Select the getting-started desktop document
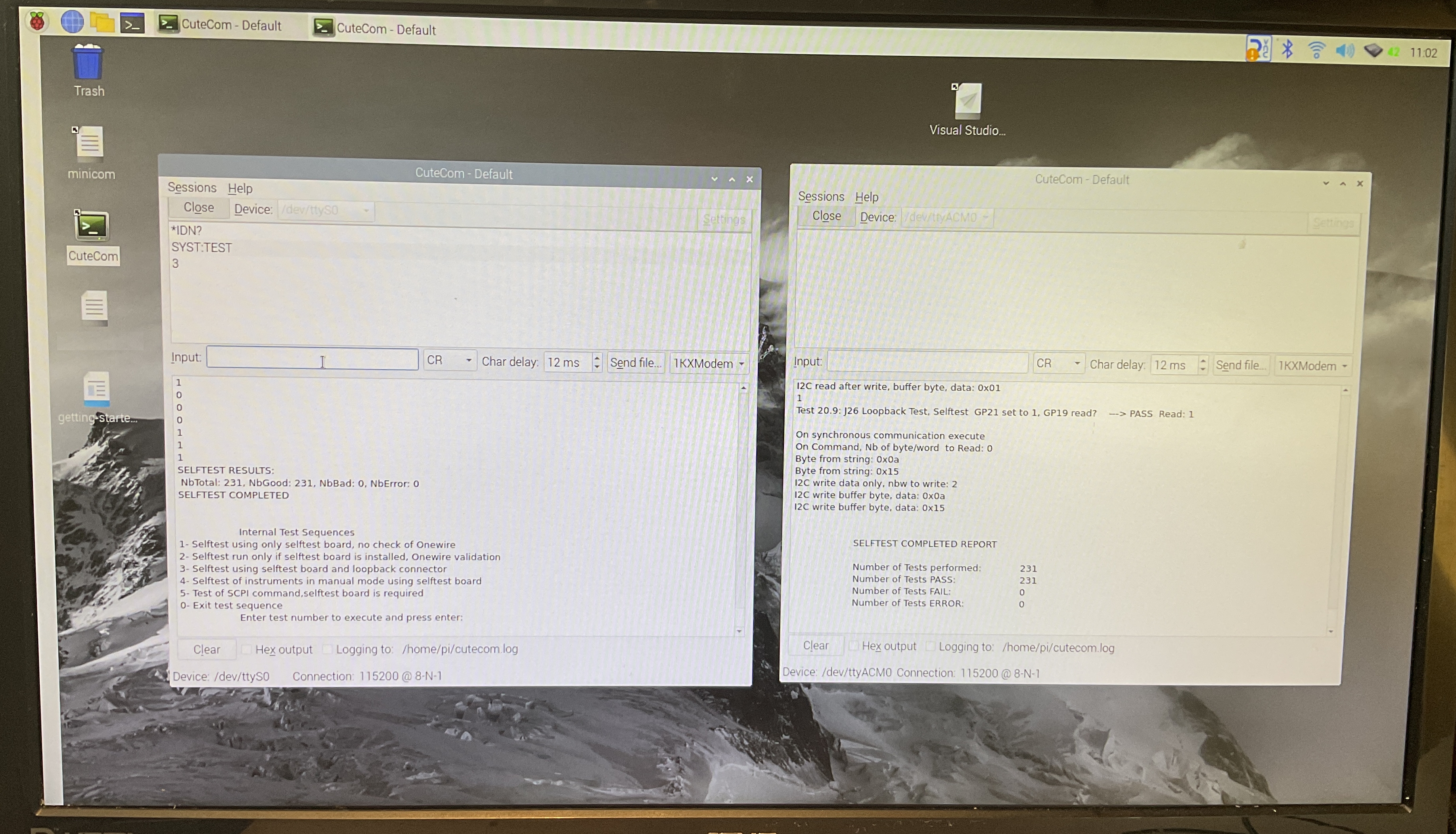This screenshot has height=834, width=1456. [x=97, y=398]
